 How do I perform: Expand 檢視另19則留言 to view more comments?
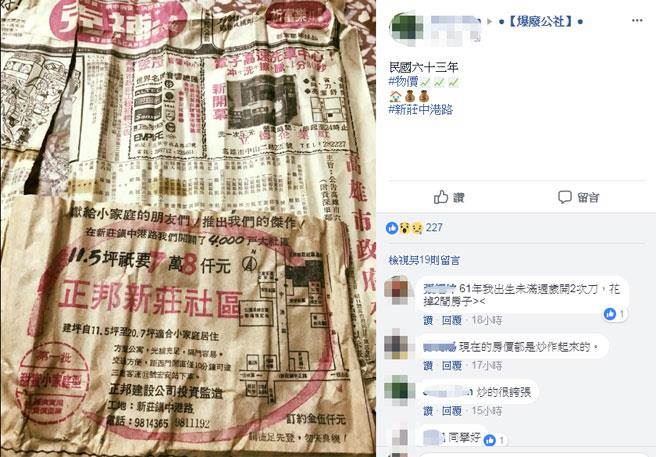click(424, 260)
